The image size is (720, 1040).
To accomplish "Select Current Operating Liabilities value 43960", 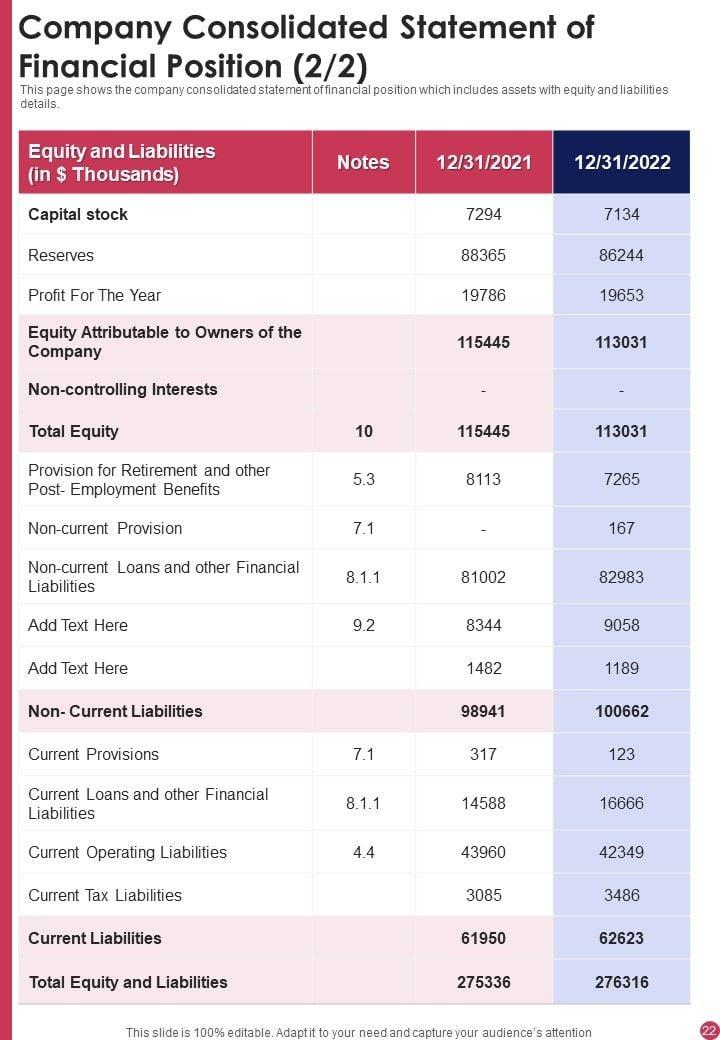I will tap(484, 852).
